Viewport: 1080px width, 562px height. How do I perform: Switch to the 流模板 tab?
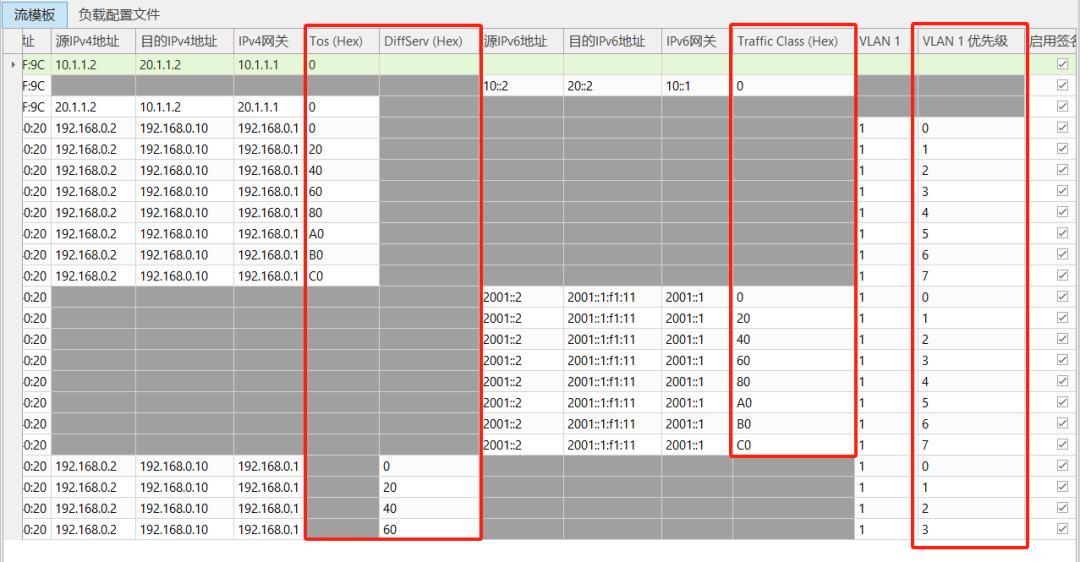35,15
